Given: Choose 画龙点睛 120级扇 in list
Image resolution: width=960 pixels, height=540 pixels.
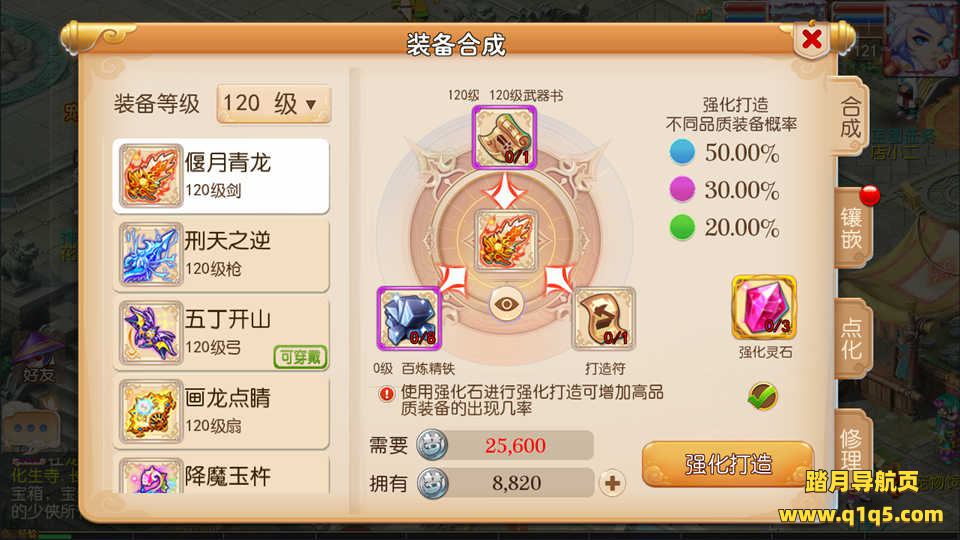Looking at the screenshot, I should 221,411.
